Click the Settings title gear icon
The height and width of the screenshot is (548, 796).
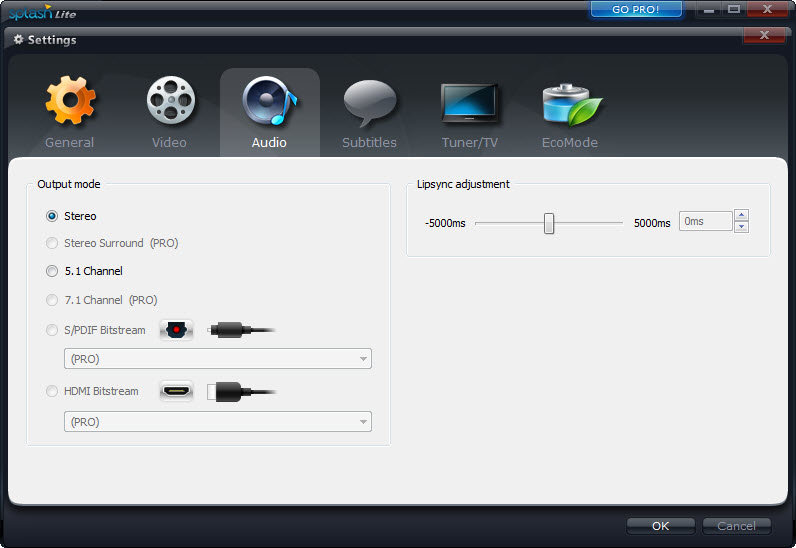(19, 40)
